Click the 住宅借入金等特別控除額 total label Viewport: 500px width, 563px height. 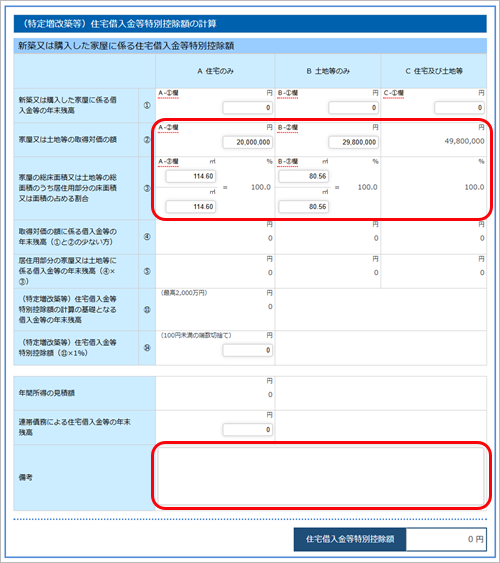(x=350, y=539)
